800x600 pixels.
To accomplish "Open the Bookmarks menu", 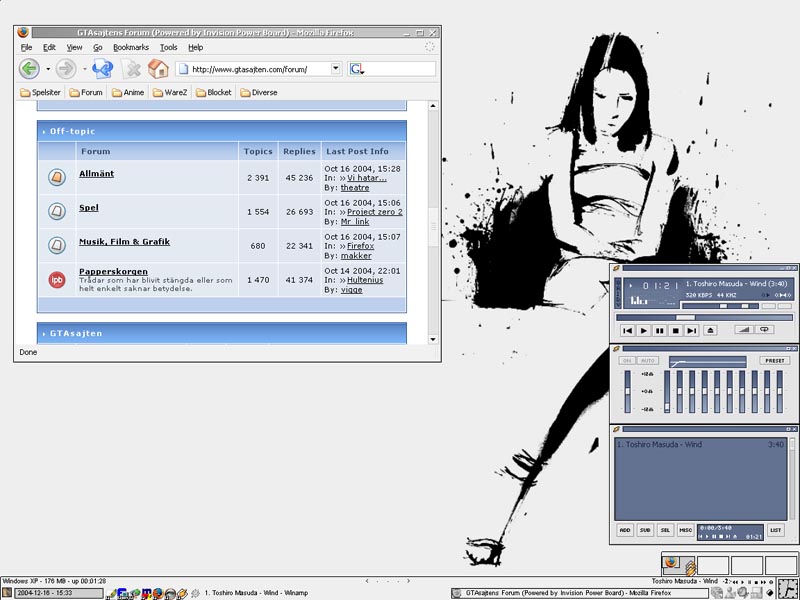I will (x=131, y=47).
